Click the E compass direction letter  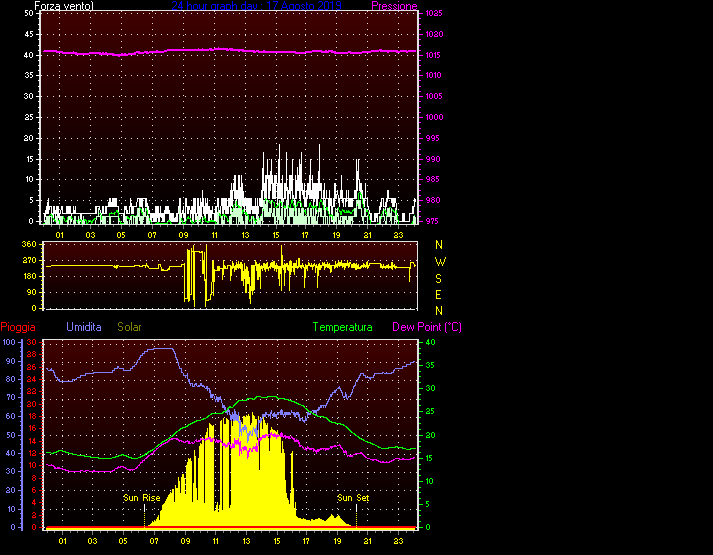(x=439, y=294)
